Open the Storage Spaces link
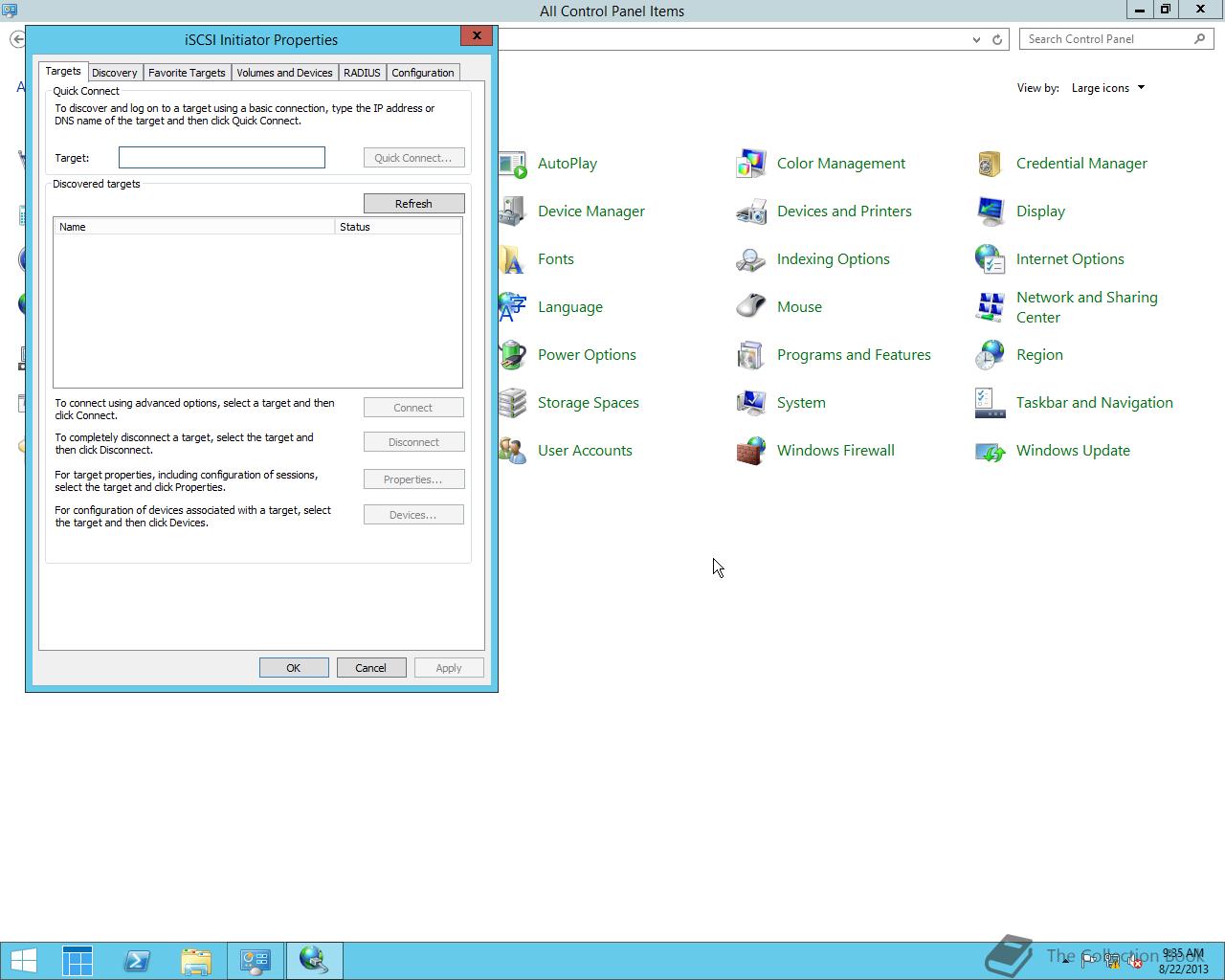 point(589,403)
